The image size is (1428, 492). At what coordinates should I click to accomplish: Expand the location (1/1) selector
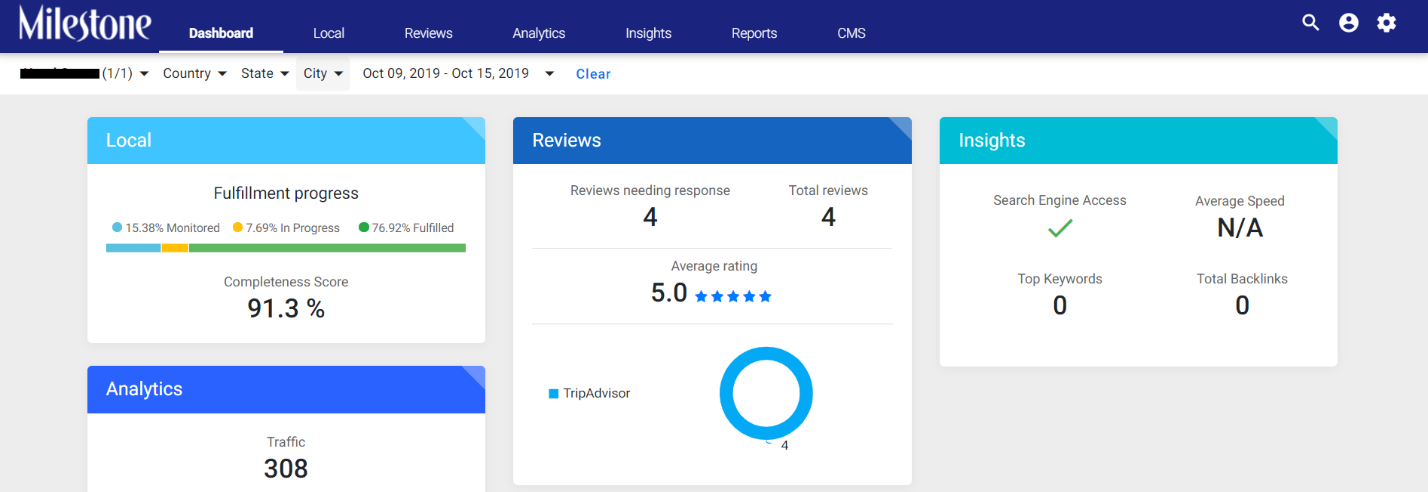[85, 74]
